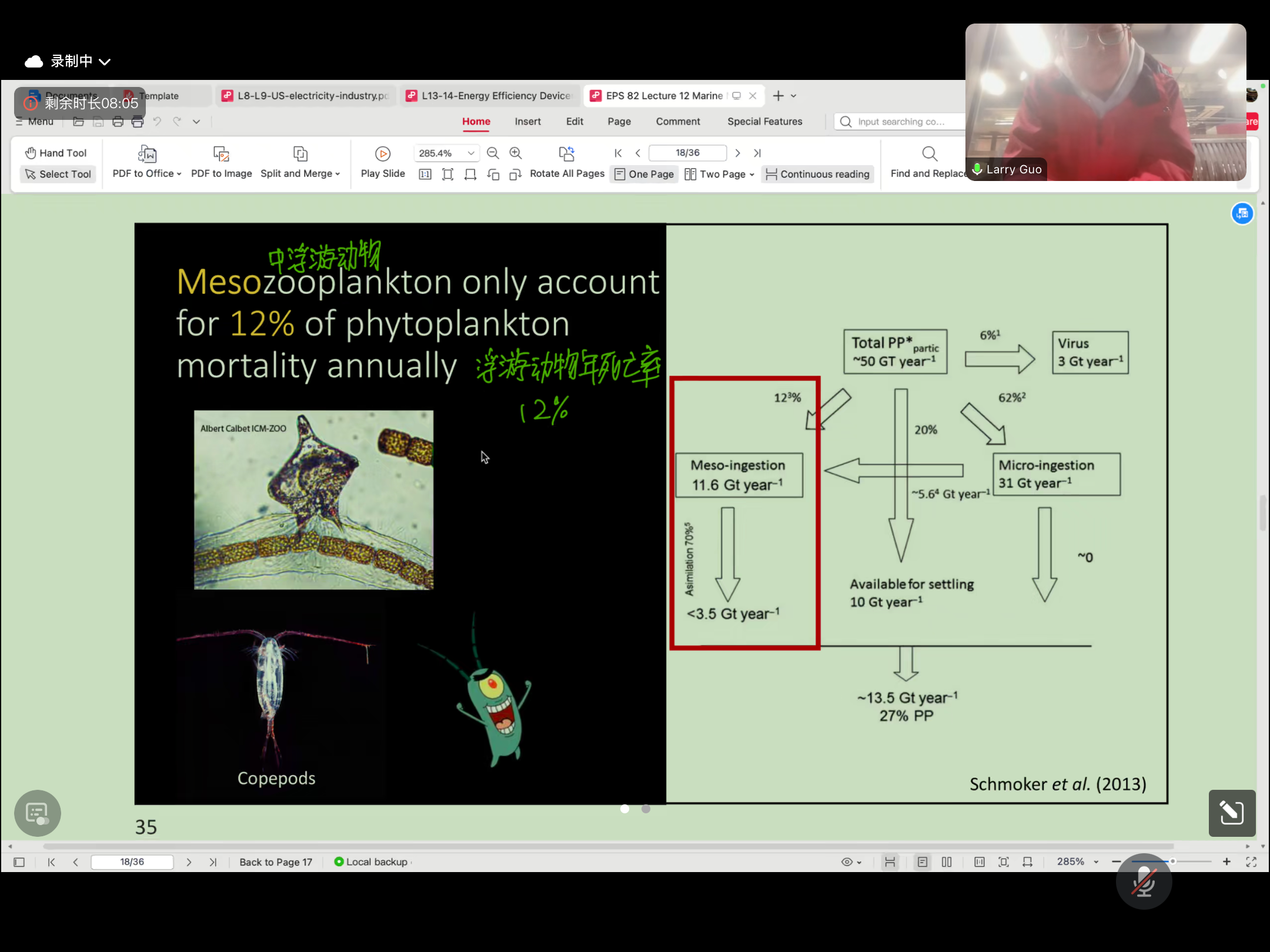Switch to the Insert tab
Image resolution: width=1270 pixels, height=952 pixels.
527,122
